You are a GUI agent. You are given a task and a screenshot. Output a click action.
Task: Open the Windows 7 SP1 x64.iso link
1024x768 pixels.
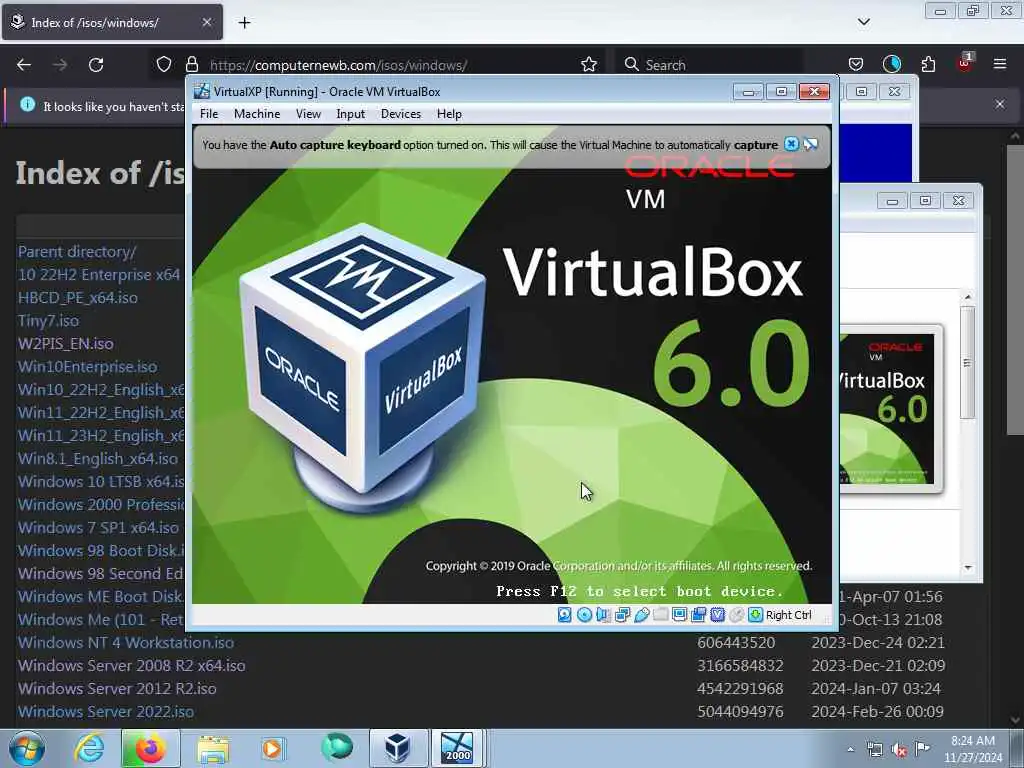98,528
